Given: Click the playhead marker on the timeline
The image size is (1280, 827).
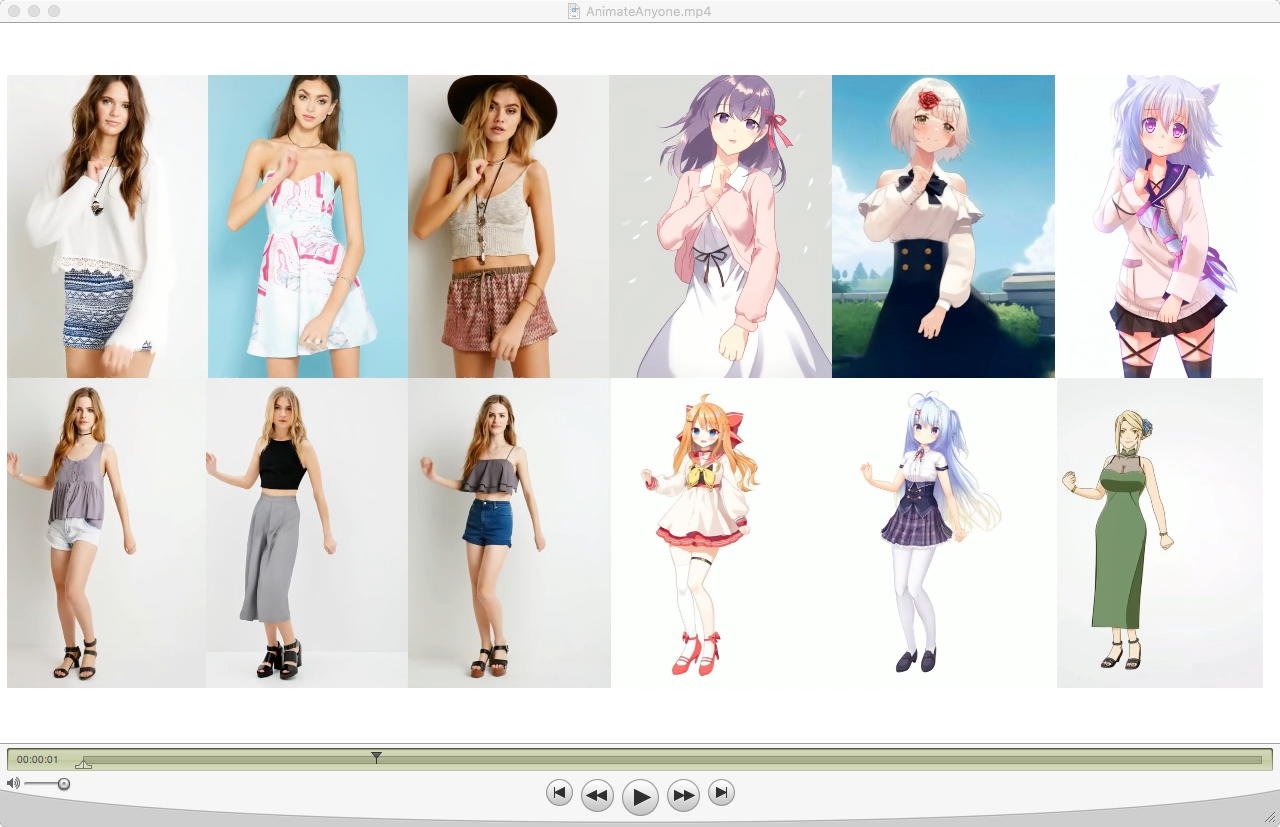Looking at the screenshot, I should pos(376,758).
